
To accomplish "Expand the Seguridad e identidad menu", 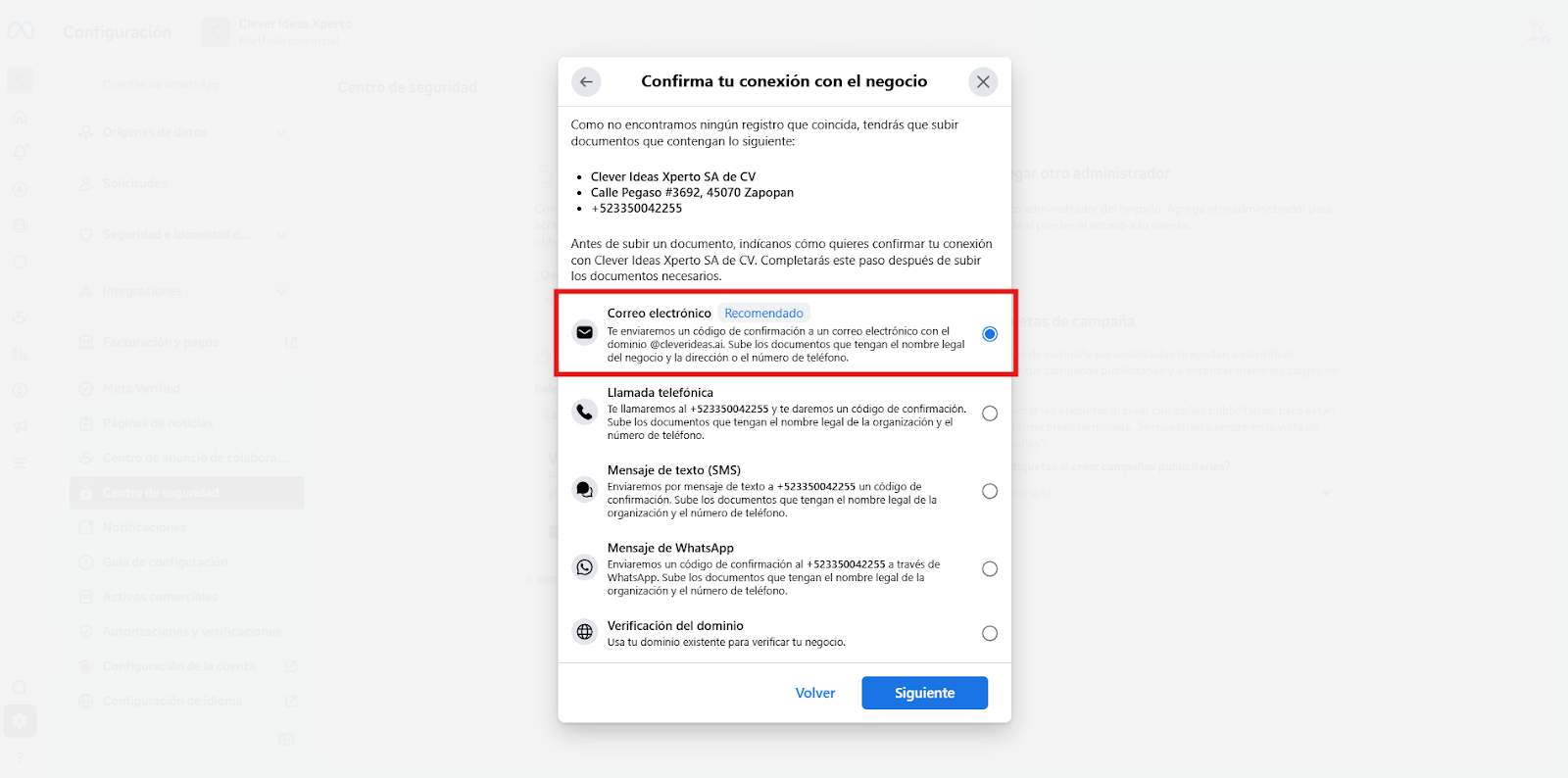I will [281, 235].
